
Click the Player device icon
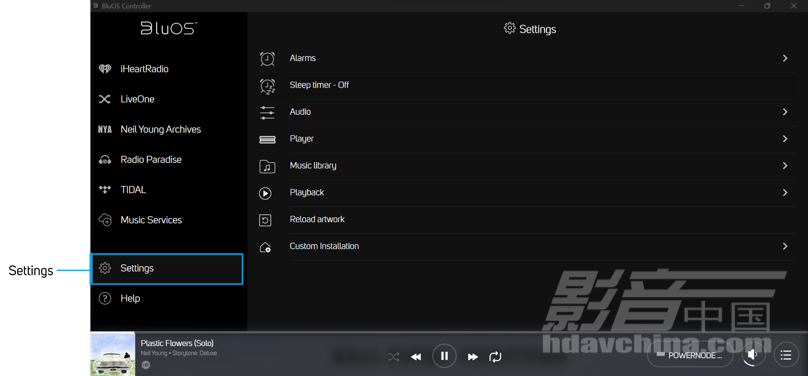tap(267, 140)
